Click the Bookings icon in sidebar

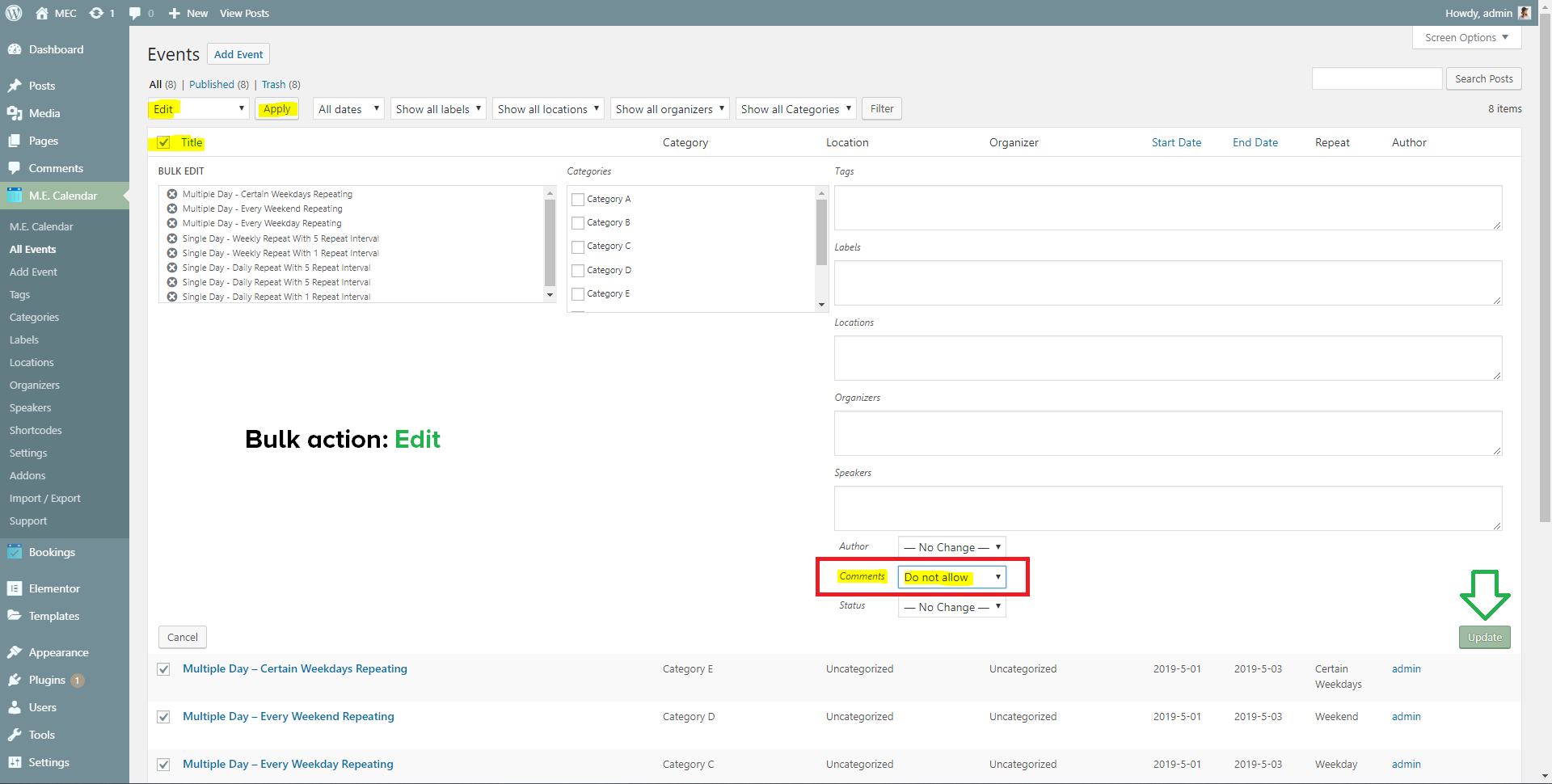point(15,552)
